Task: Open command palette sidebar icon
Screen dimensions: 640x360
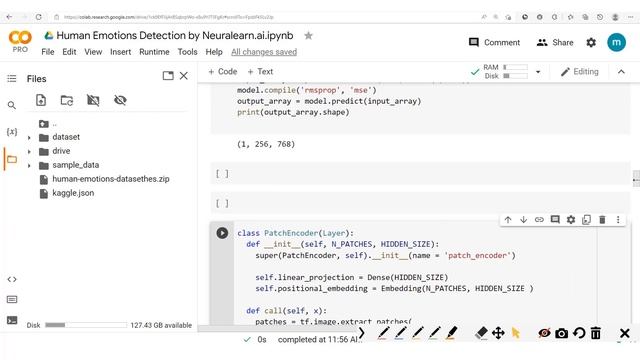Action: pos(12,300)
